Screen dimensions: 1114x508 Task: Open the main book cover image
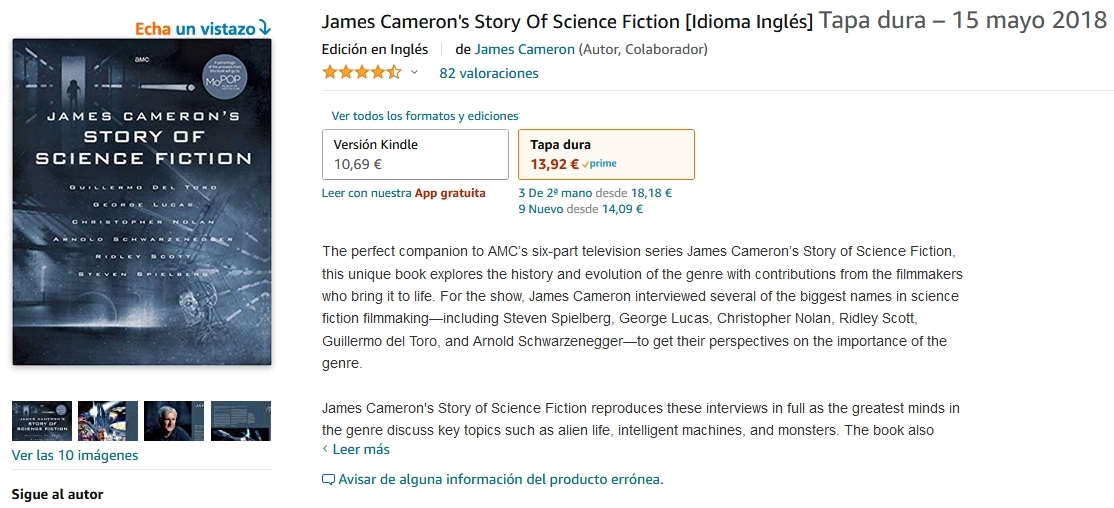coord(142,202)
